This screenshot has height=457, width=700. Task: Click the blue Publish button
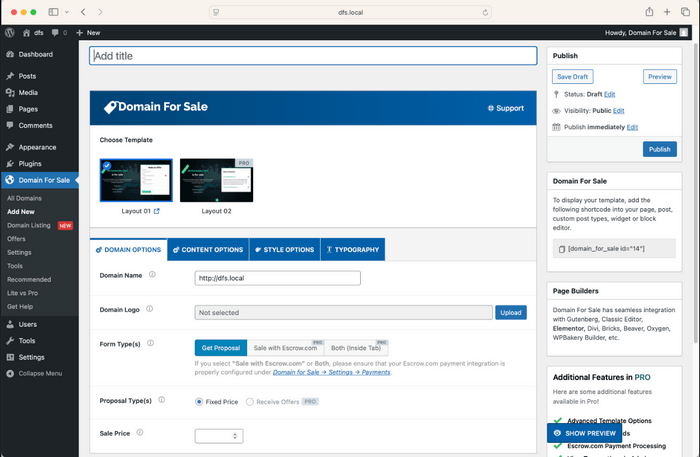tap(660, 149)
